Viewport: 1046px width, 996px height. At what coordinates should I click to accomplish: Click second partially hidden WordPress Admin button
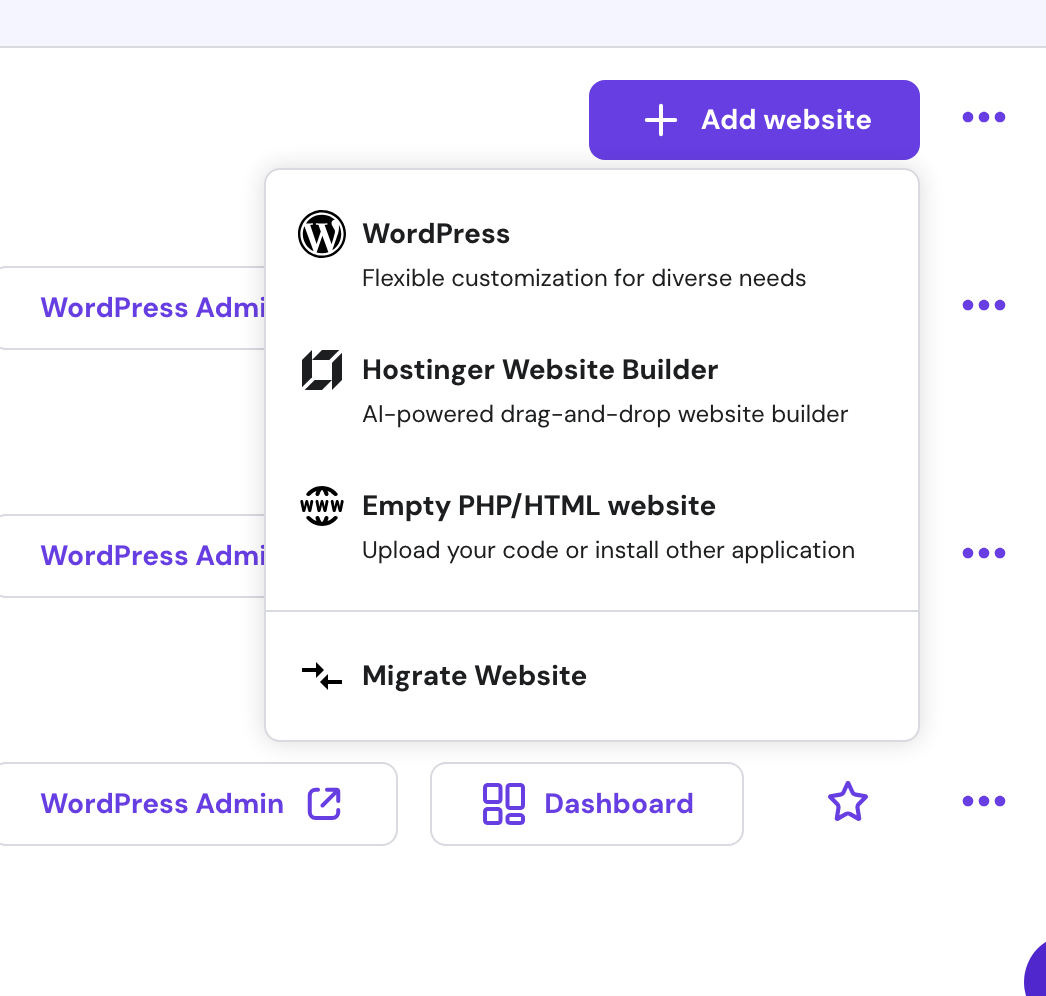coord(133,556)
